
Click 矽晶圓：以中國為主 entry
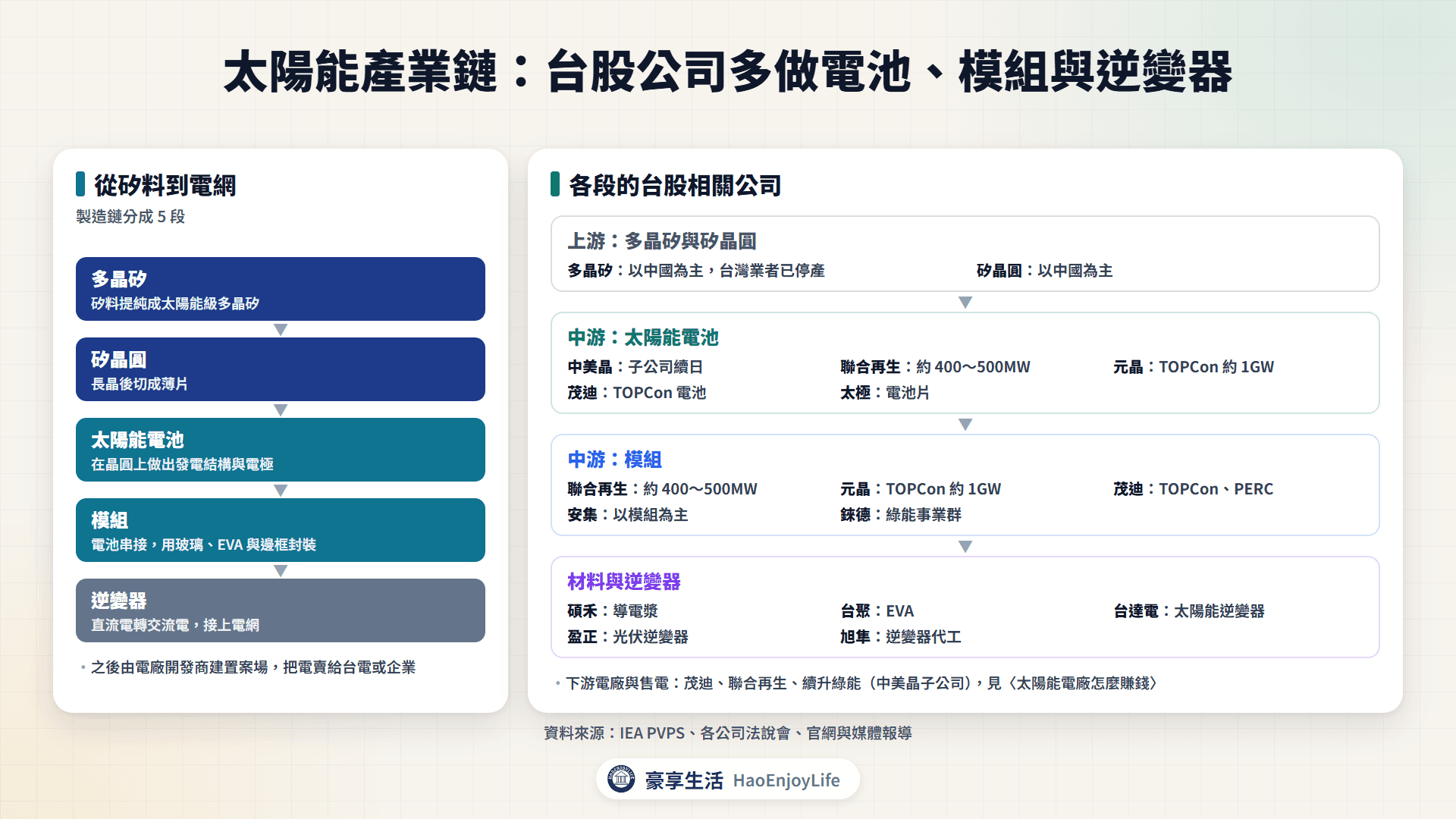coord(1045,271)
